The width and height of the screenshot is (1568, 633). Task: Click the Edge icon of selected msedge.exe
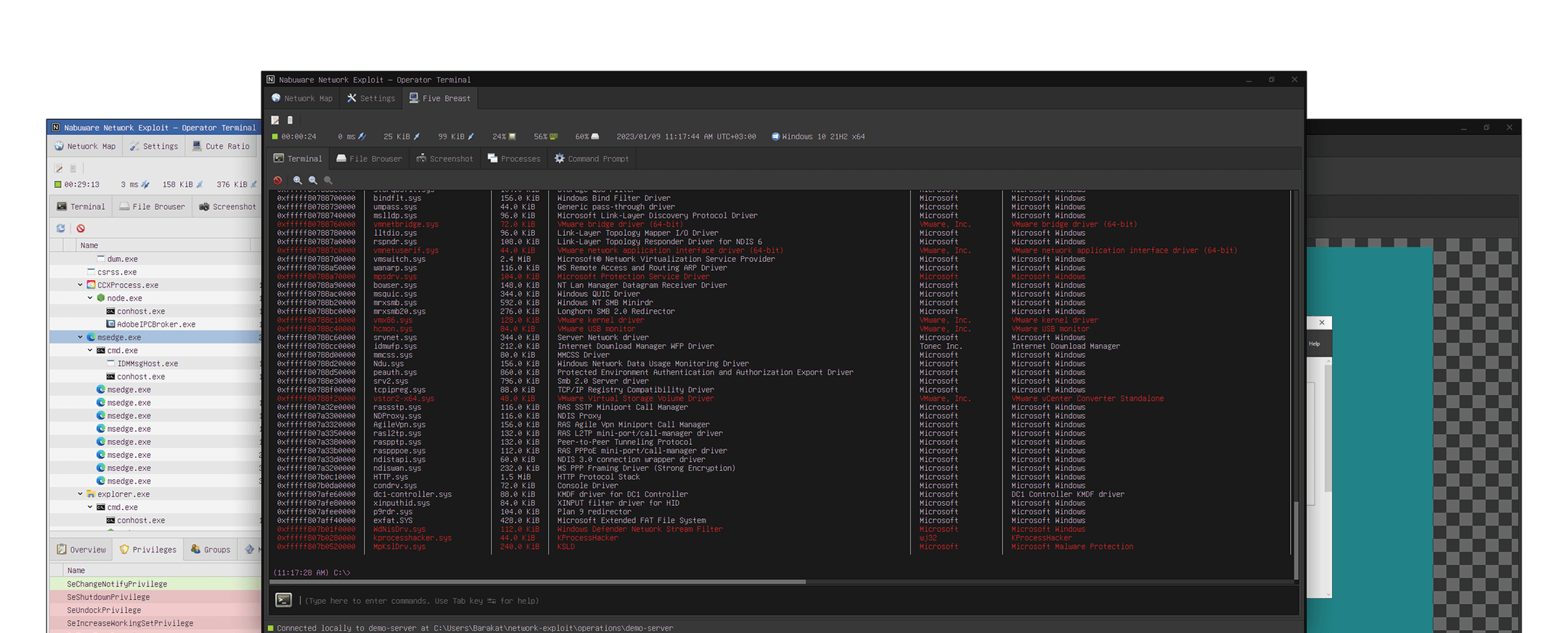pyautogui.click(x=91, y=338)
